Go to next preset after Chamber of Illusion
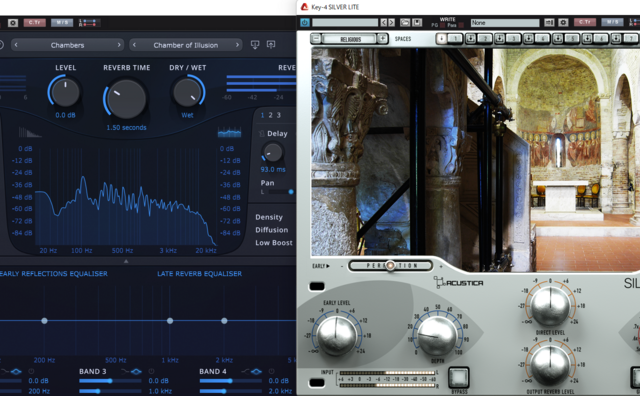The height and width of the screenshot is (396, 640). click(x=237, y=45)
